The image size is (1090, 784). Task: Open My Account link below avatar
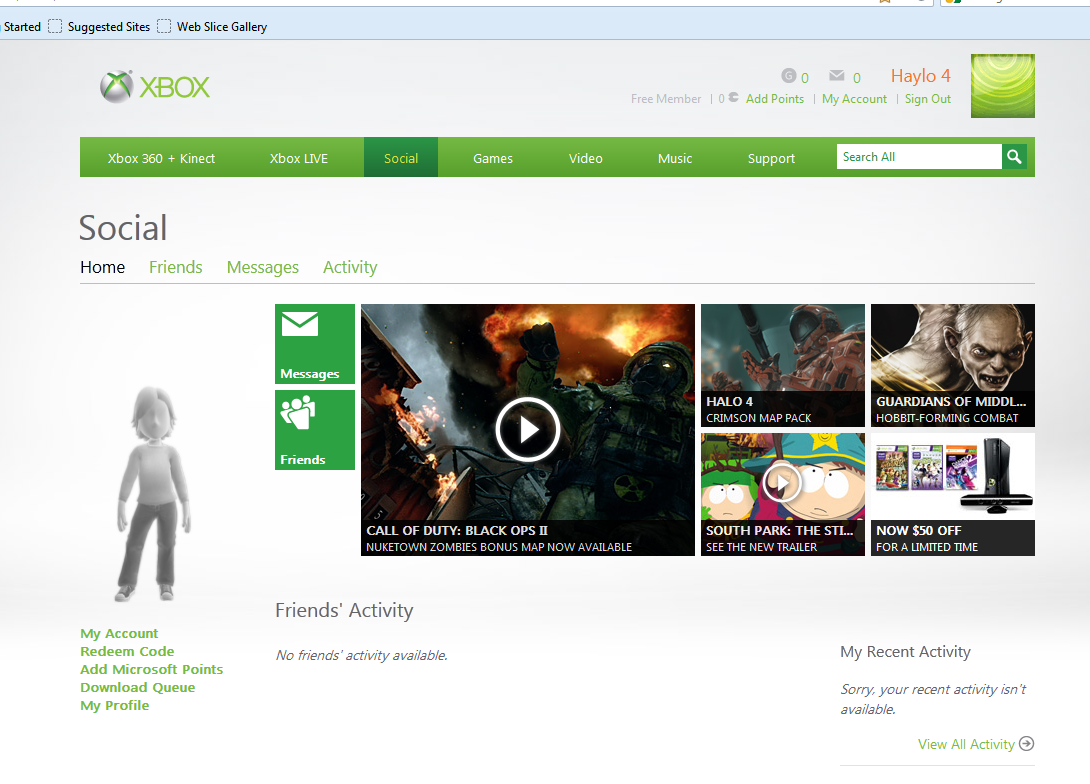coord(119,633)
